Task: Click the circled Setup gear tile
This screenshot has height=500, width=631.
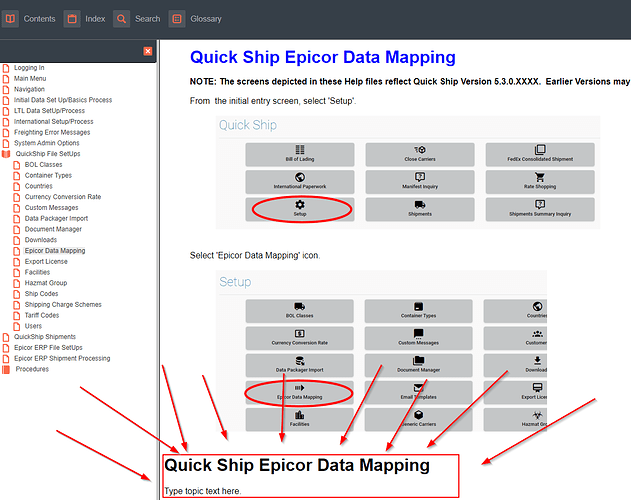Action: tap(300, 209)
